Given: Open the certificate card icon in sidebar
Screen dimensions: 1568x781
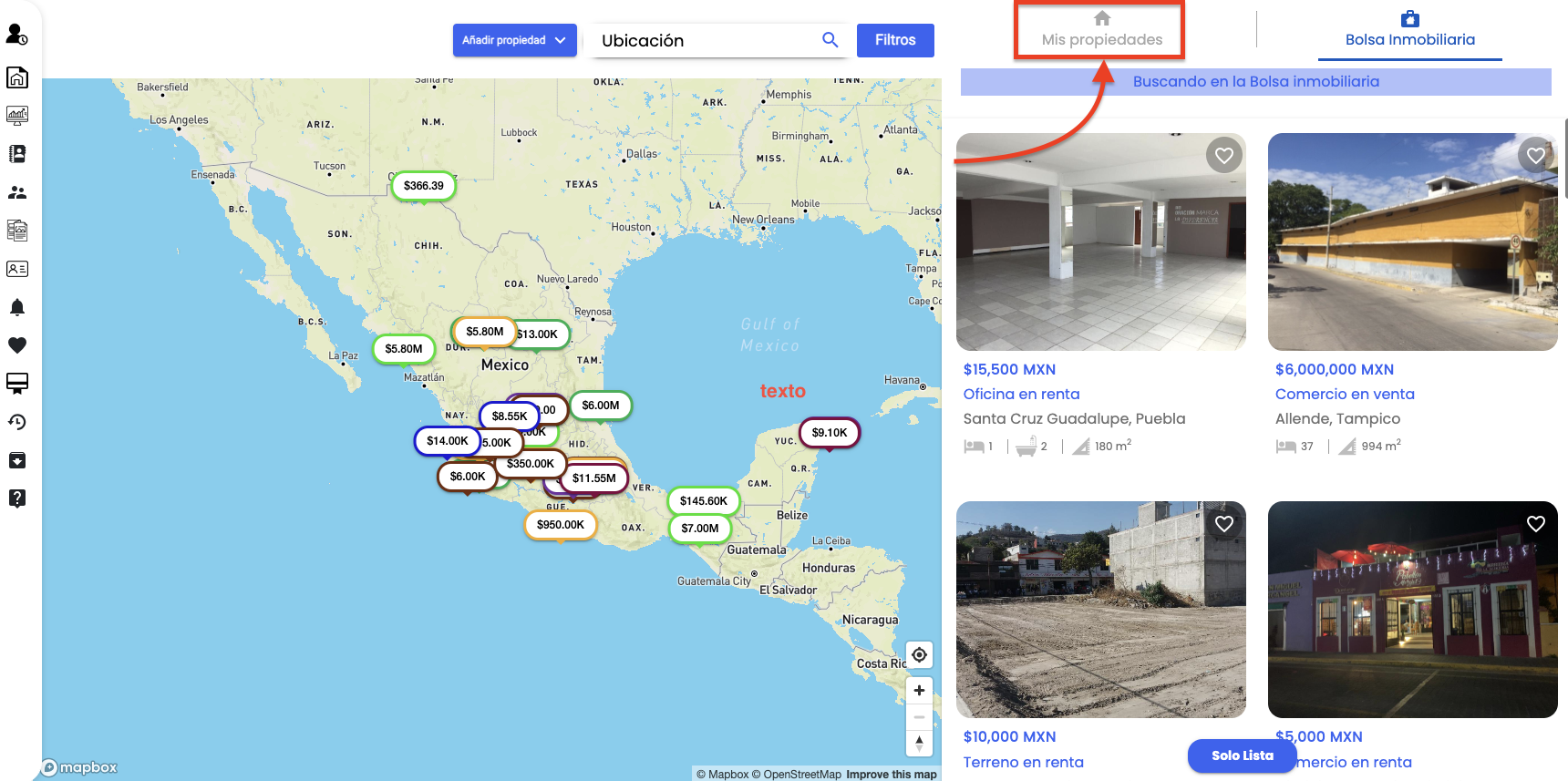Looking at the screenshot, I should [16, 384].
